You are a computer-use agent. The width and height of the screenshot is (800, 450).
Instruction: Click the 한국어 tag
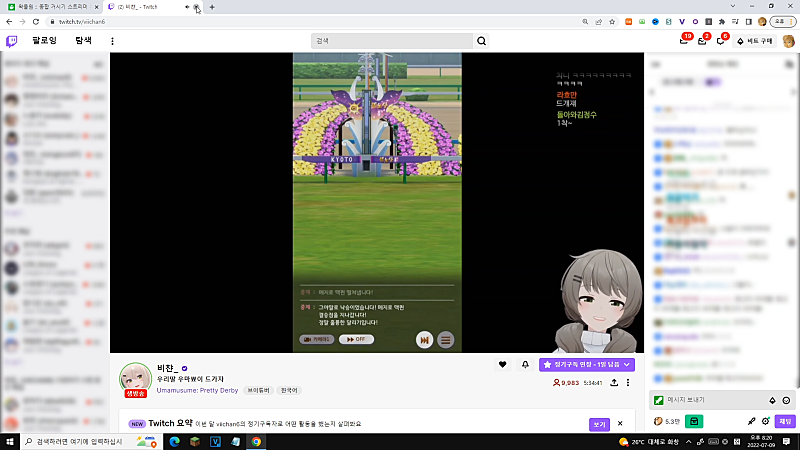[x=289, y=390]
